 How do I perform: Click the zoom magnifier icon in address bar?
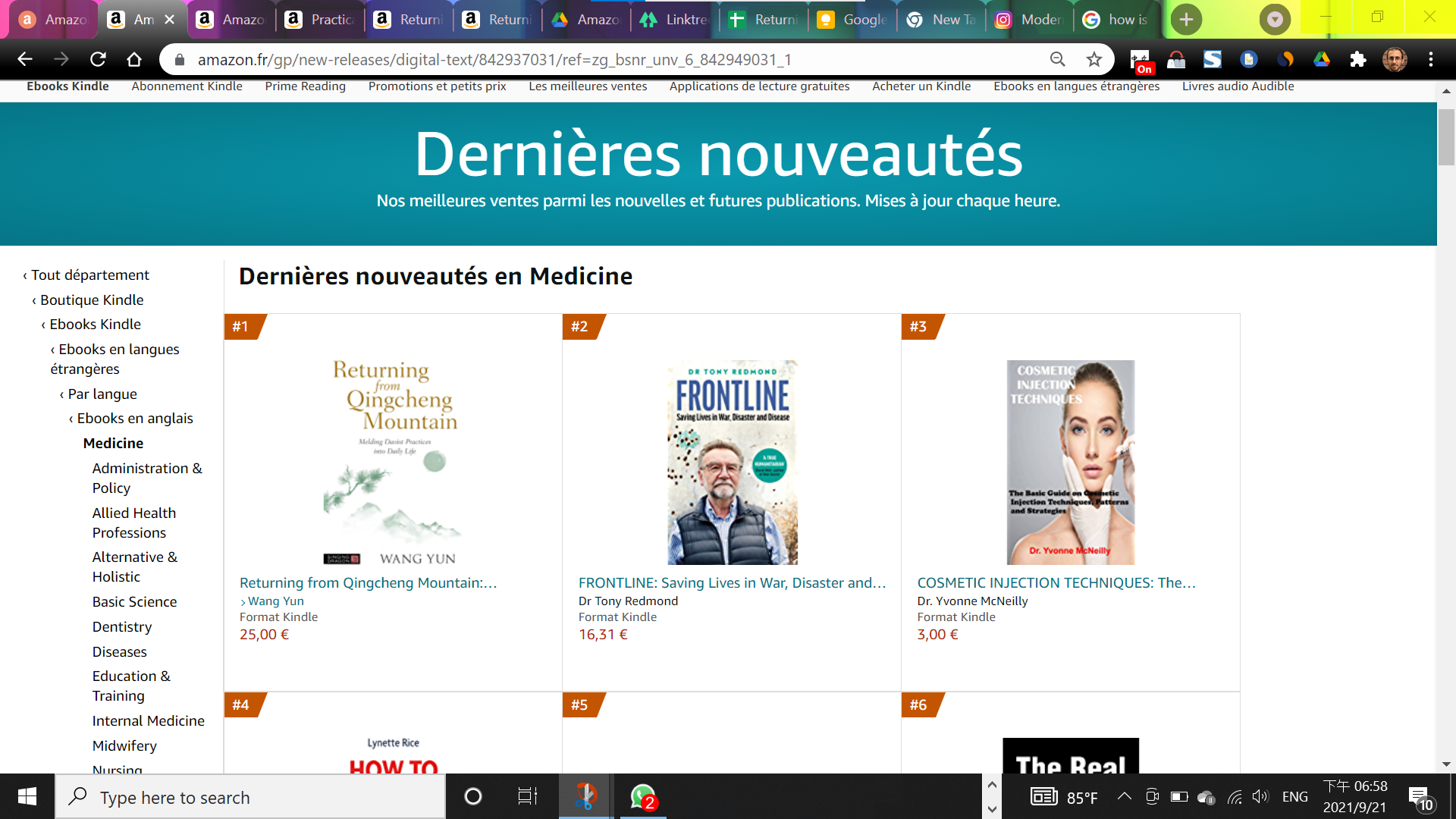coord(1057,59)
